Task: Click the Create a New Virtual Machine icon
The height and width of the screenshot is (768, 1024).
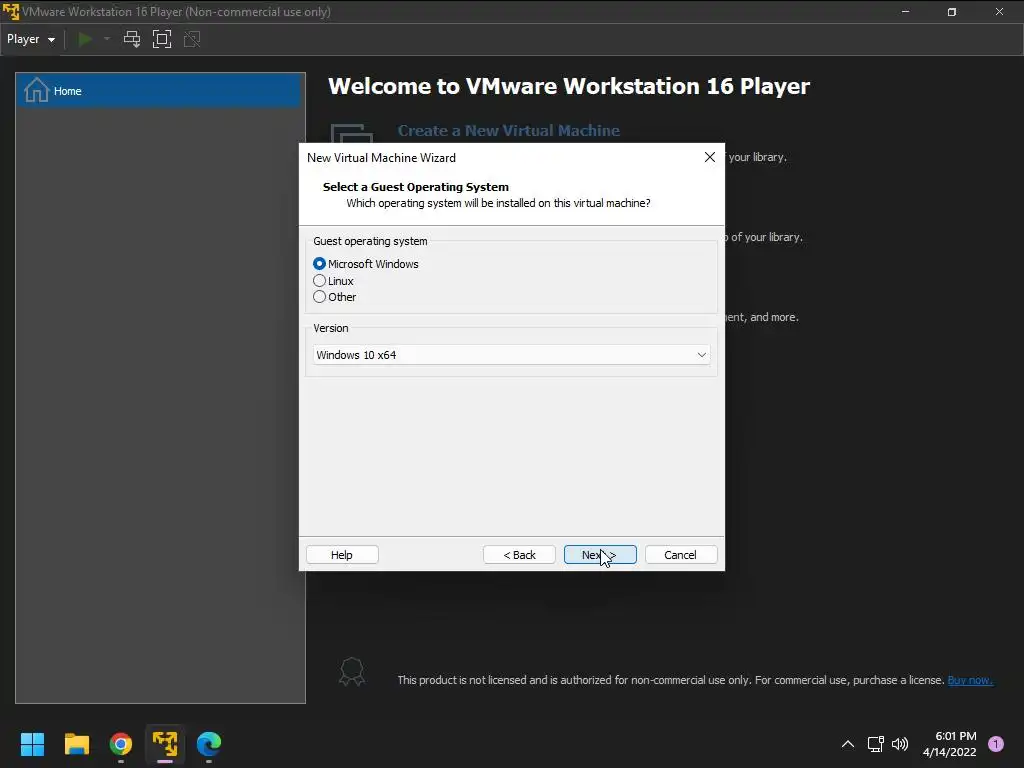Action: click(352, 134)
